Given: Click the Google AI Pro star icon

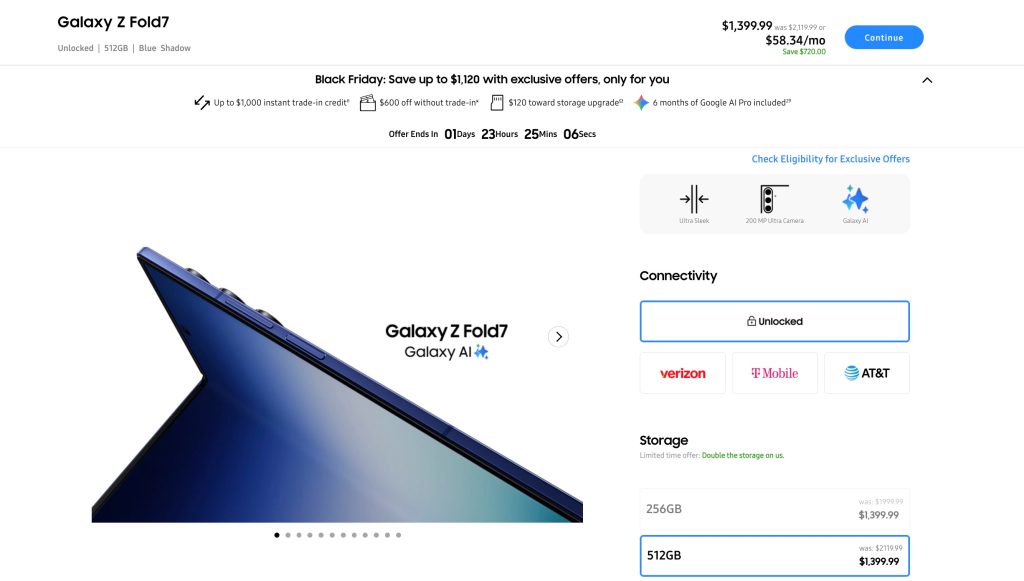Looking at the screenshot, I should pos(641,102).
